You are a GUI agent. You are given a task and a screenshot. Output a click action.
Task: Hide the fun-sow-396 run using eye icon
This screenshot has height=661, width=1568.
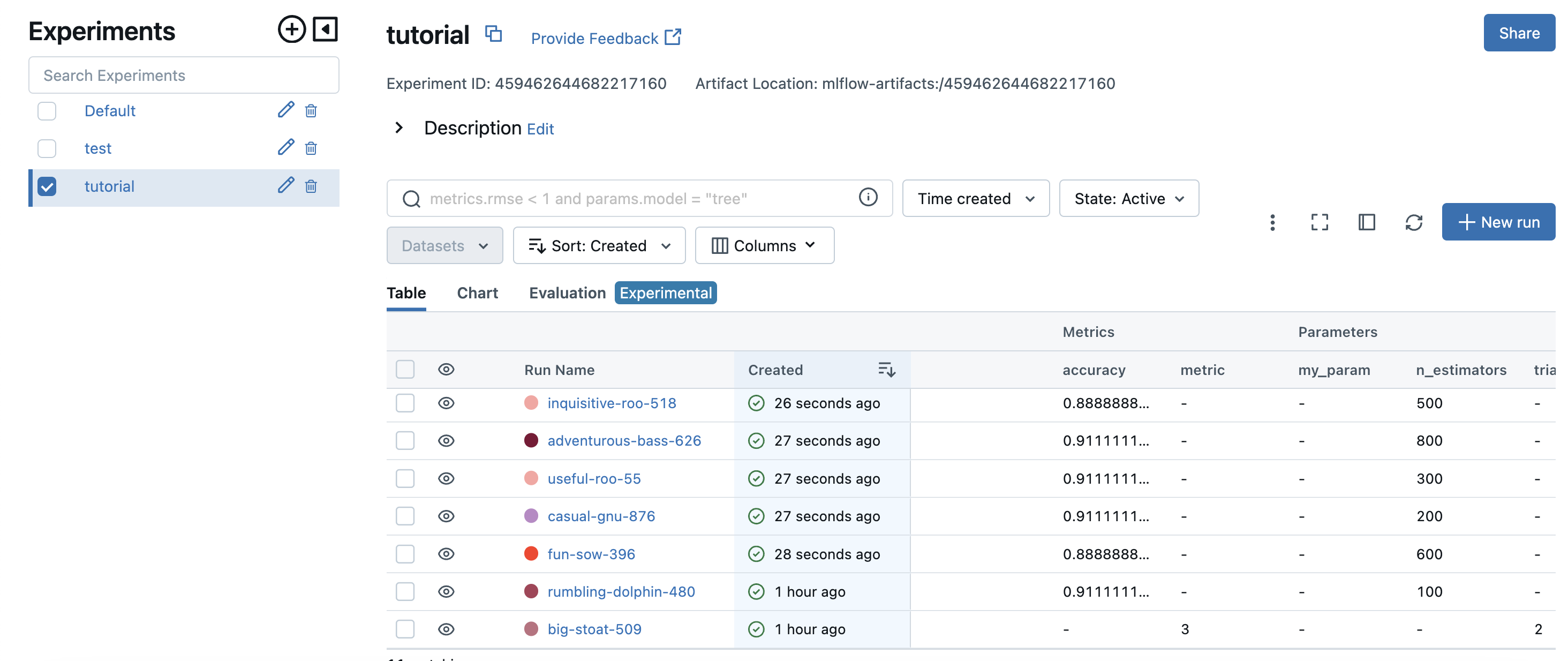446,554
